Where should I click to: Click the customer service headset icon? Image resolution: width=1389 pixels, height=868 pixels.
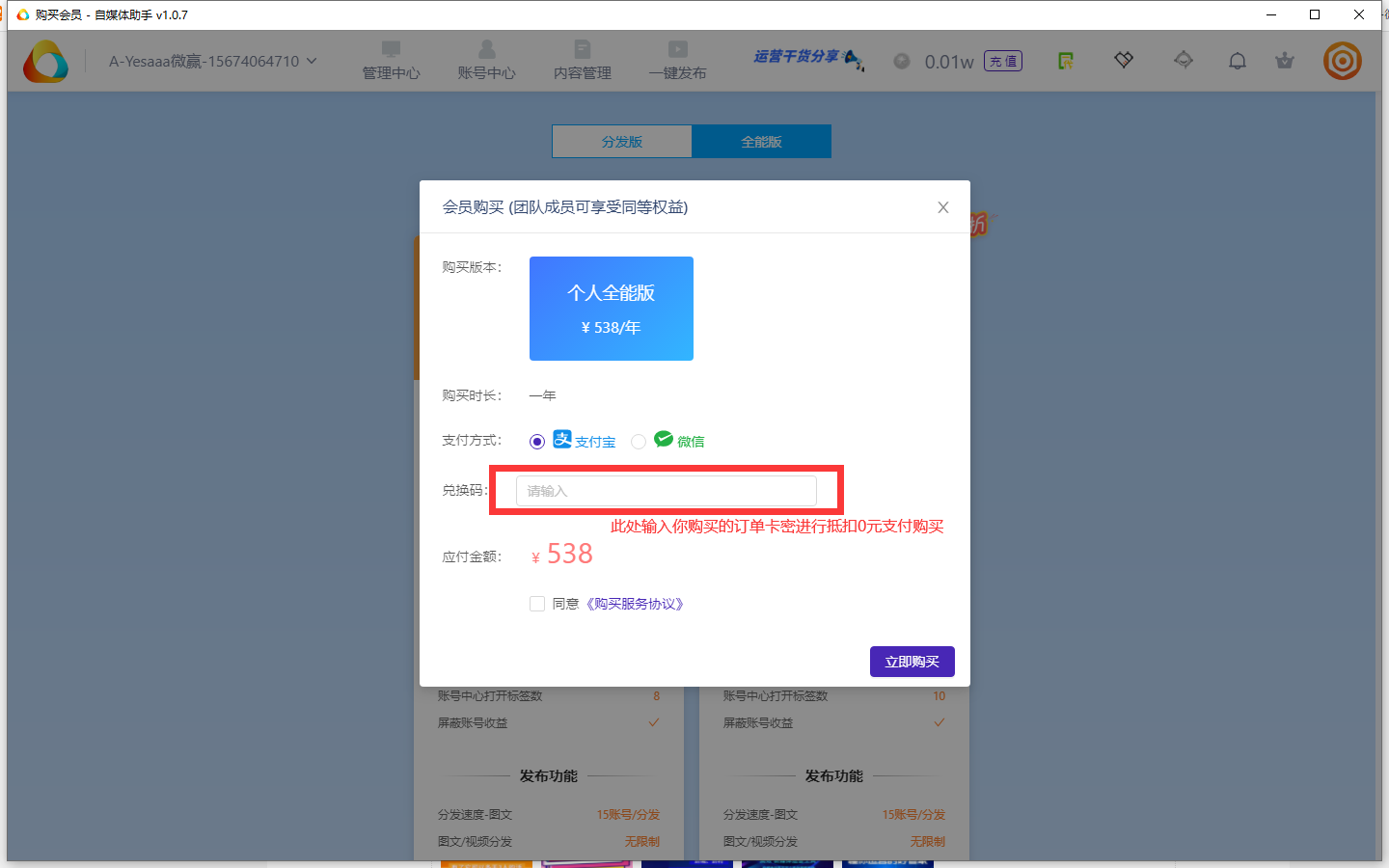click(x=1184, y=60)
